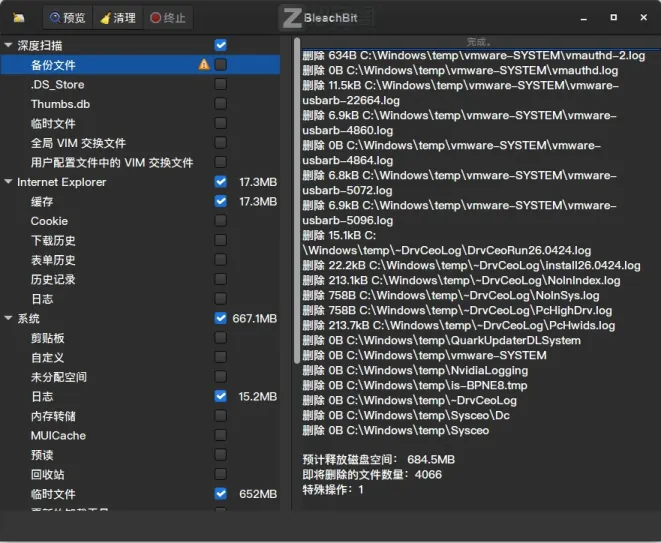The height and width of the screenshot is (543, 661).
Task: Select the 回收站 tree row
Action: click(140, 474)
